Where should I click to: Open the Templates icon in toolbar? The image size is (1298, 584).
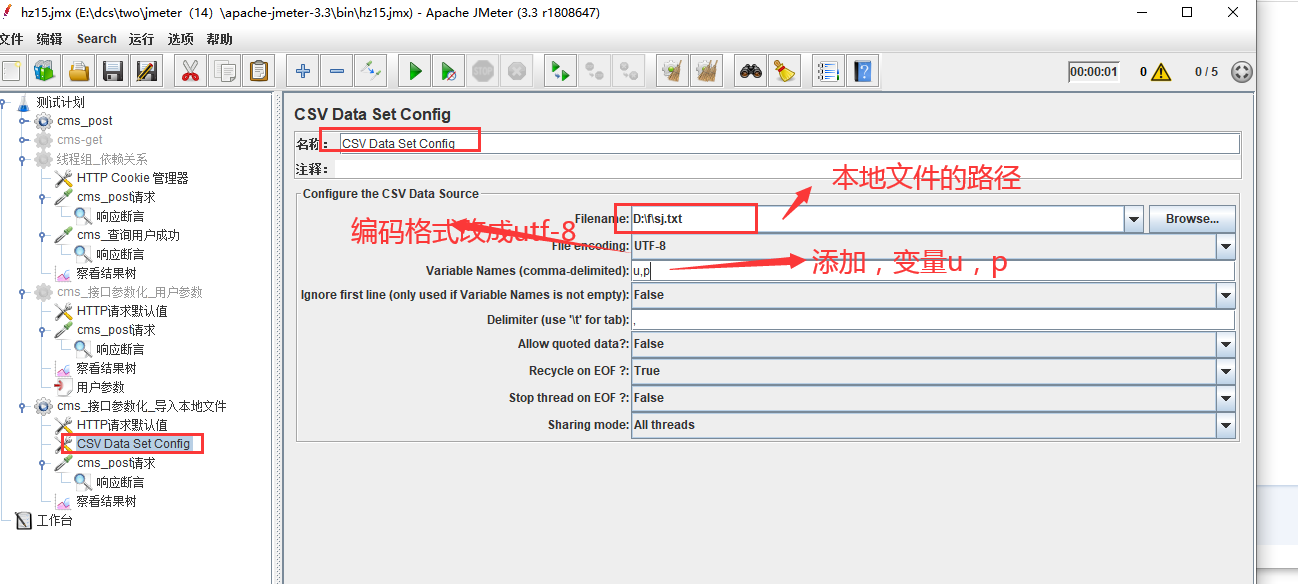point(44,71)
